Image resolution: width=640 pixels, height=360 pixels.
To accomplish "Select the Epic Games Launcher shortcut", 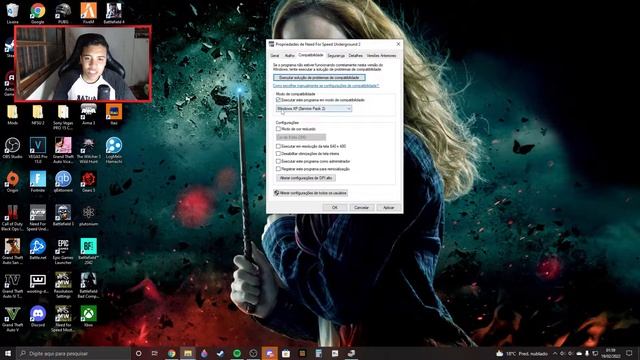I will coord(63,251).
